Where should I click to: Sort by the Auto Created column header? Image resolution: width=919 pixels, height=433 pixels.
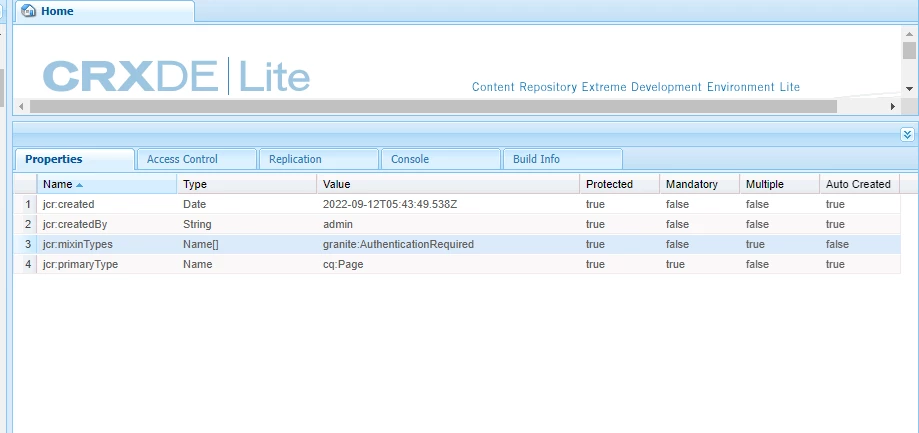point(860,184)
